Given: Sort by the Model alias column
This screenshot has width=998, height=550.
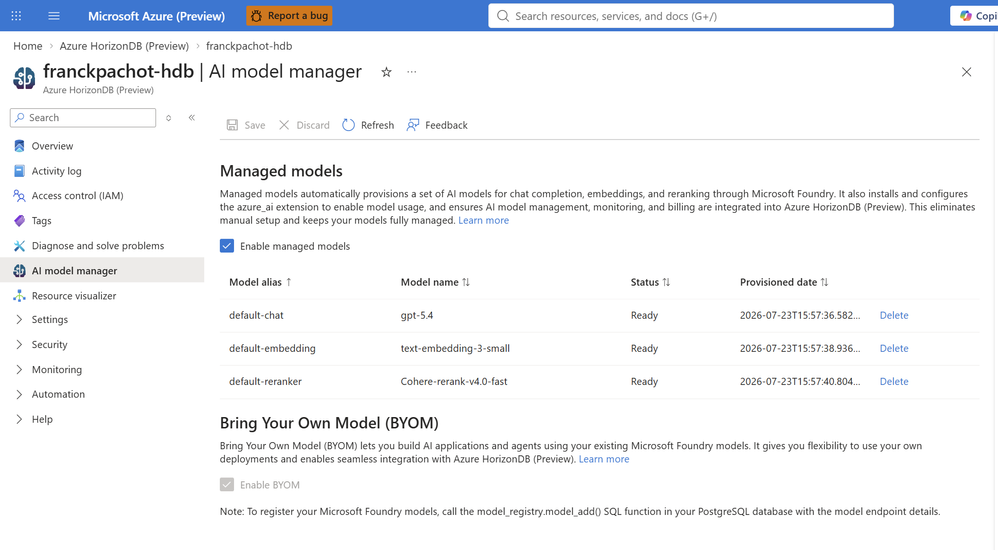Looking at the screenshot, I should tap(260, 282).
